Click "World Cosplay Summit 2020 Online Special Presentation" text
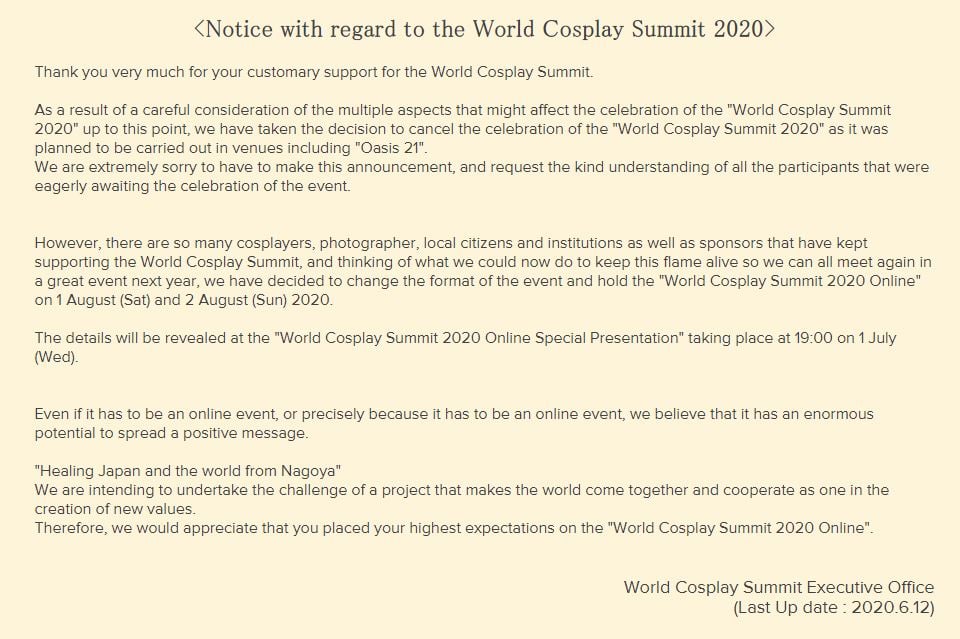Screen dimensions: 960x639 [478, 338]
